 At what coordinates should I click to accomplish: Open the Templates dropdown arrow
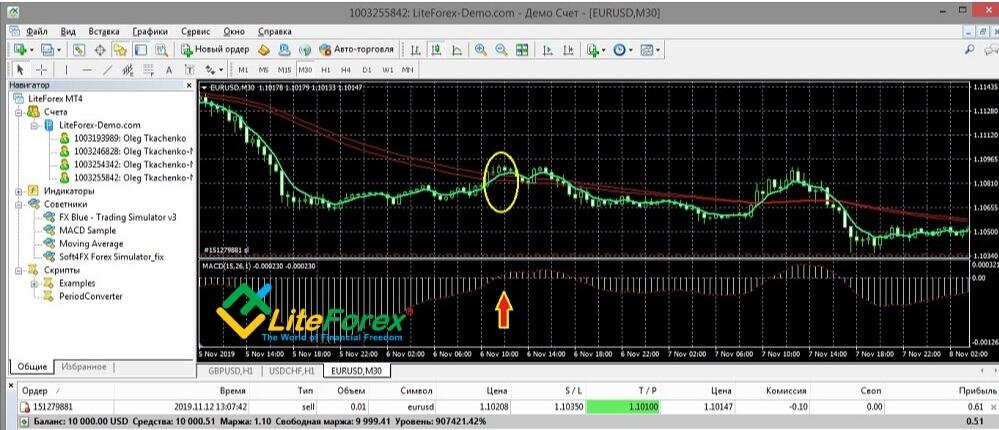(658, 50)
